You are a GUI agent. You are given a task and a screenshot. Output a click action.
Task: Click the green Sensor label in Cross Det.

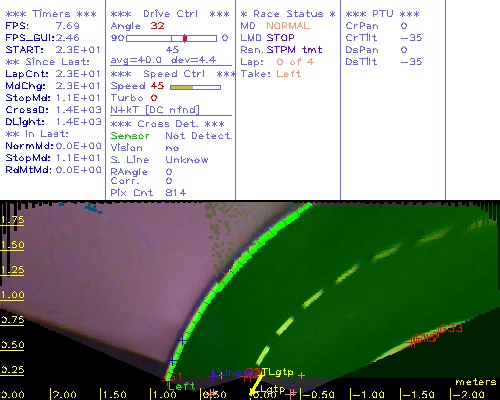pos(130,136)
